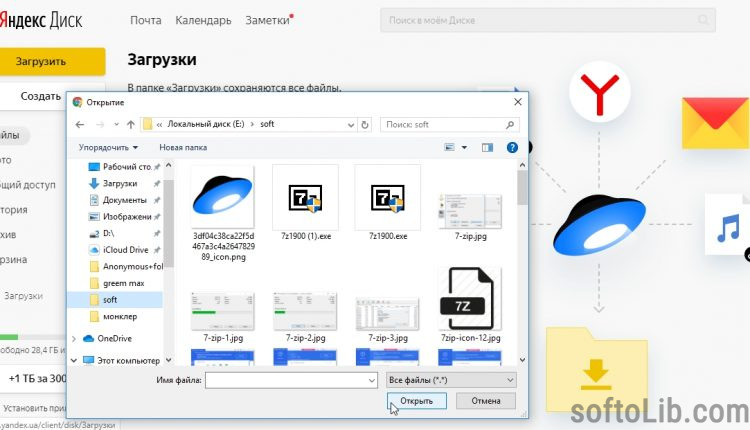Open the Загрузки folder in Yandex sidebar

click(23, 296)
